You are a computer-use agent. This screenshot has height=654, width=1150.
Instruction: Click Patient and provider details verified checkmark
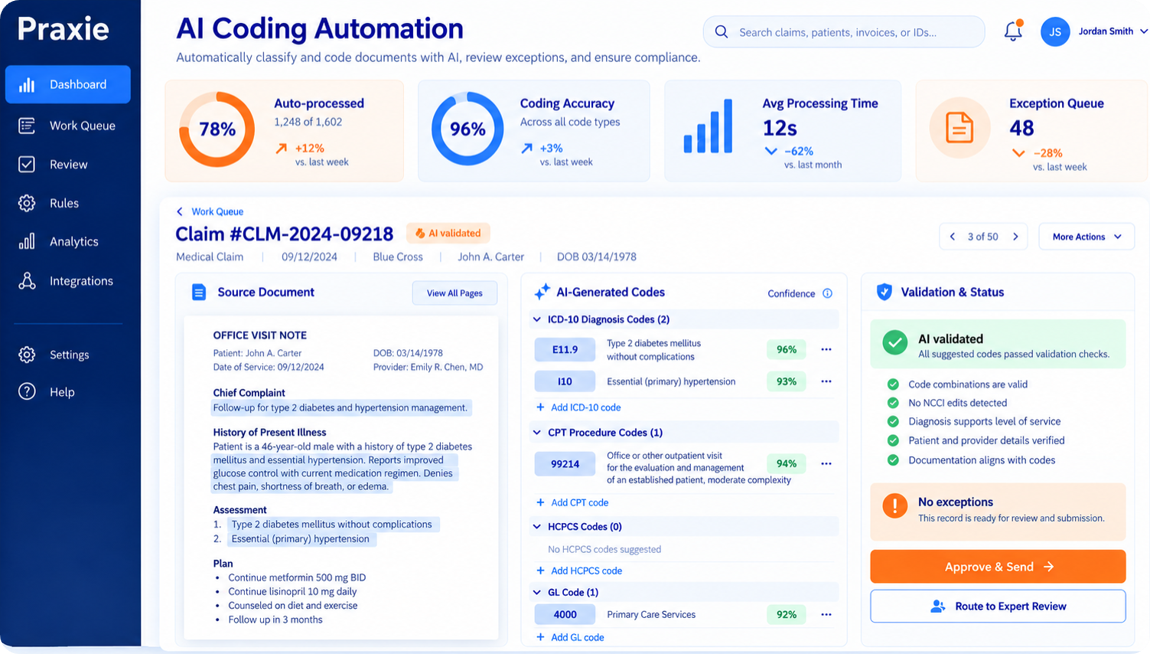(893, 441)
